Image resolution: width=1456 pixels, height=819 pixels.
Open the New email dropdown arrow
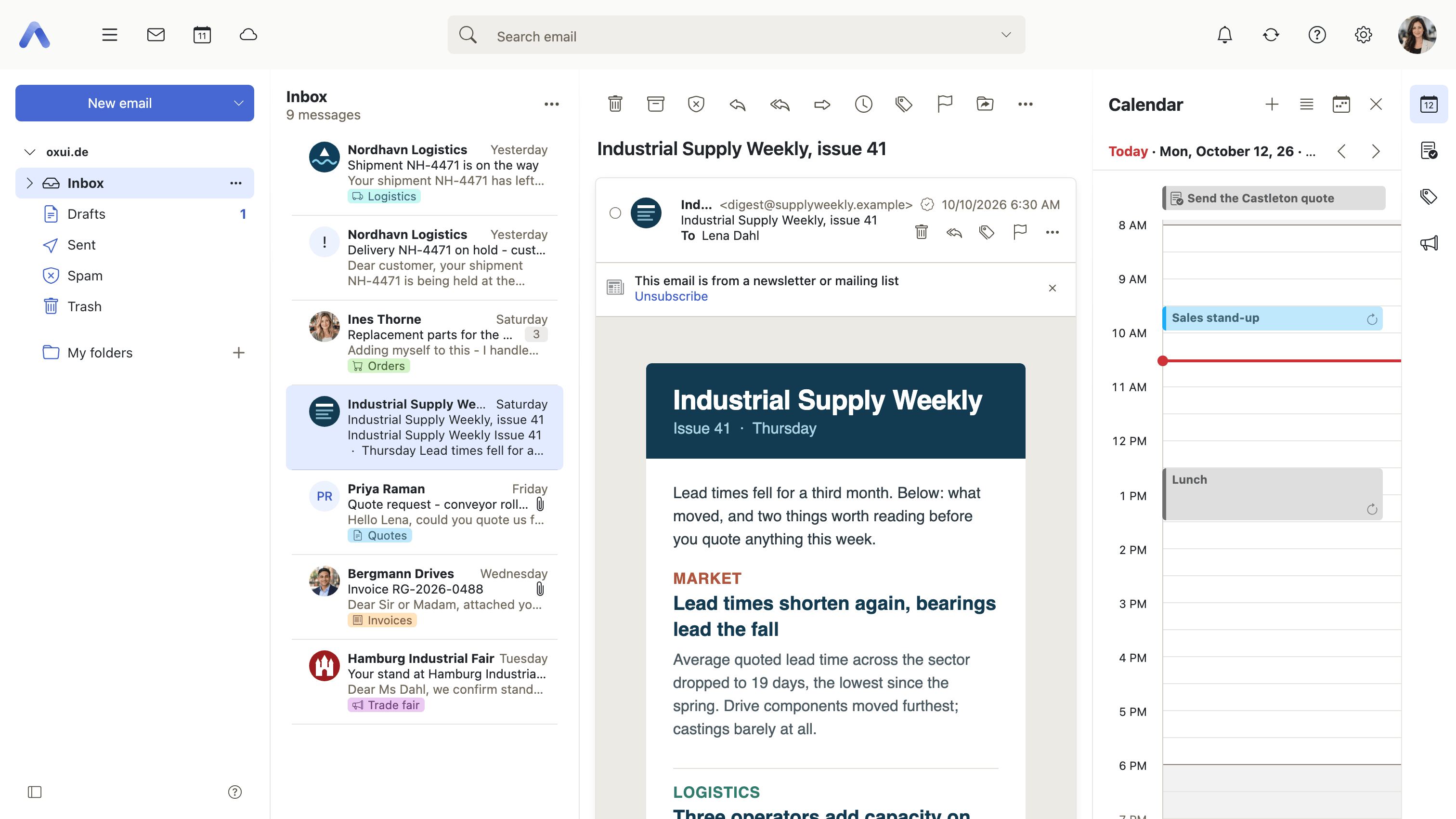[238, 103]
